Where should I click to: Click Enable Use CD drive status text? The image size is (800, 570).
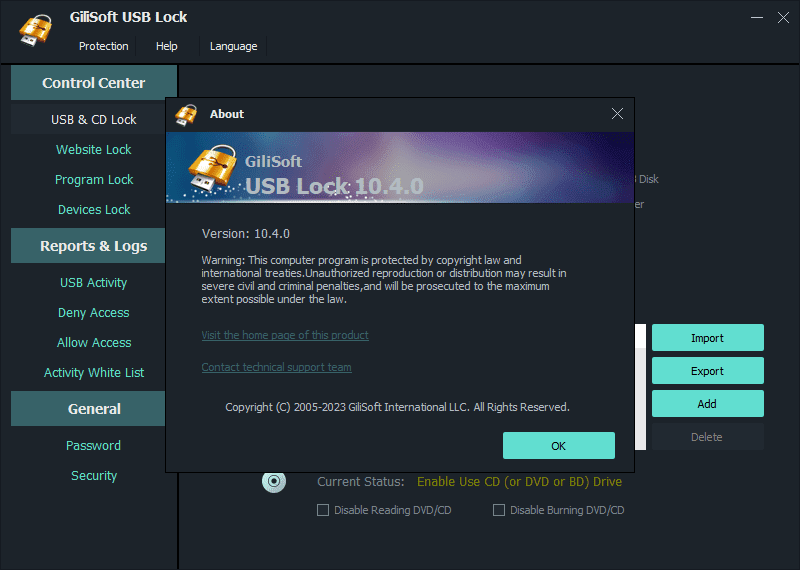point(519,482)
